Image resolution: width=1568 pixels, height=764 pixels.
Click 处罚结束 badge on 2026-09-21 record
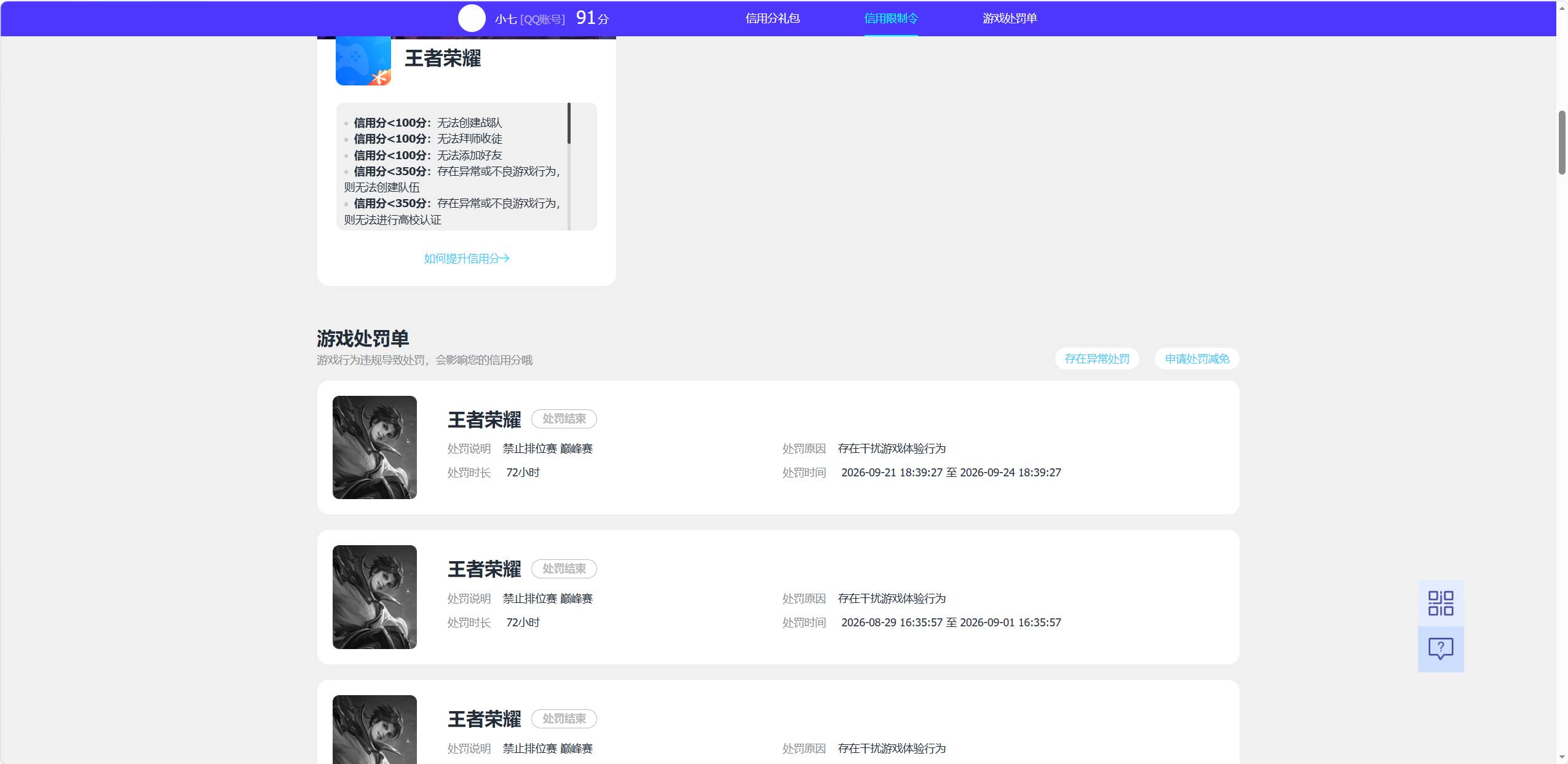pos(564,419)
